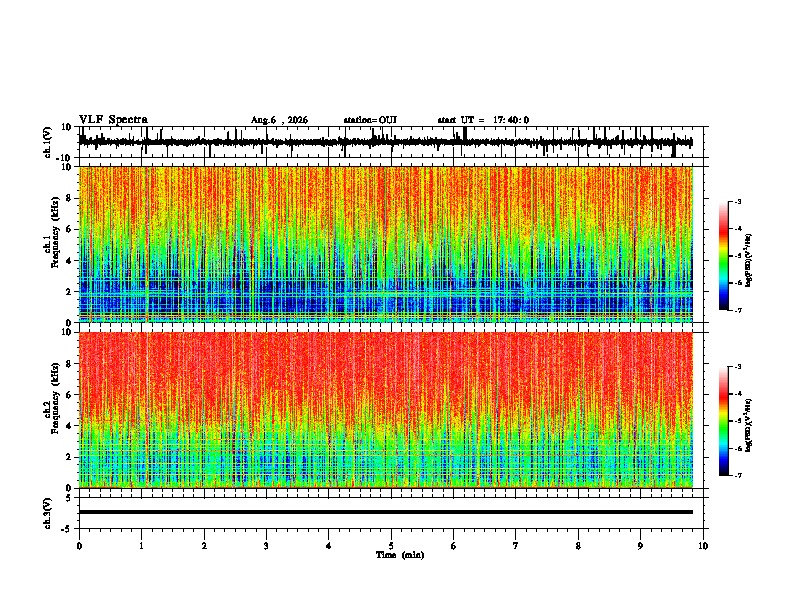Click the time axis tick label "2"

204,546
